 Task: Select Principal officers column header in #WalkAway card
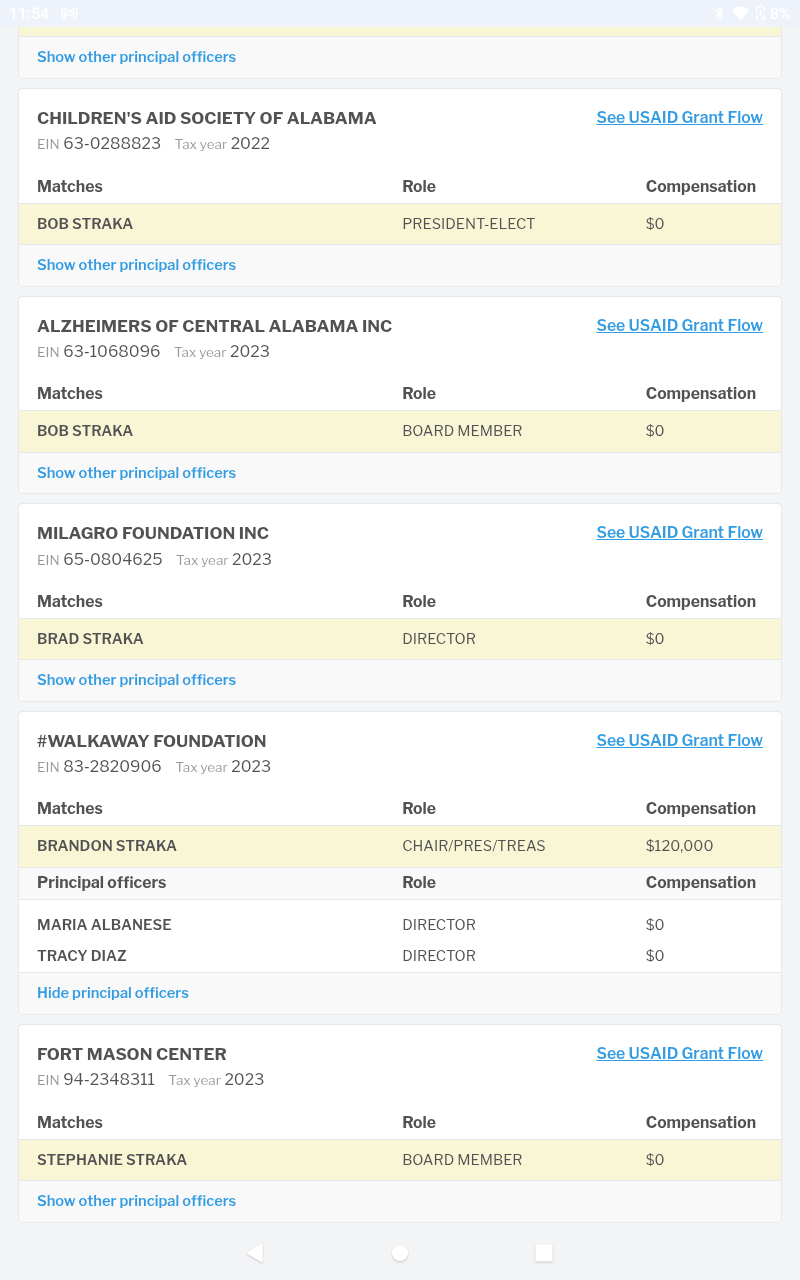click(101, 883)
